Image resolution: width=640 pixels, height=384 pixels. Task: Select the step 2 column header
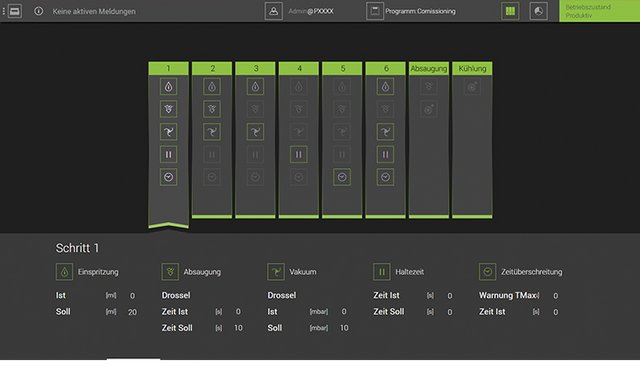[x=212, y=68]
